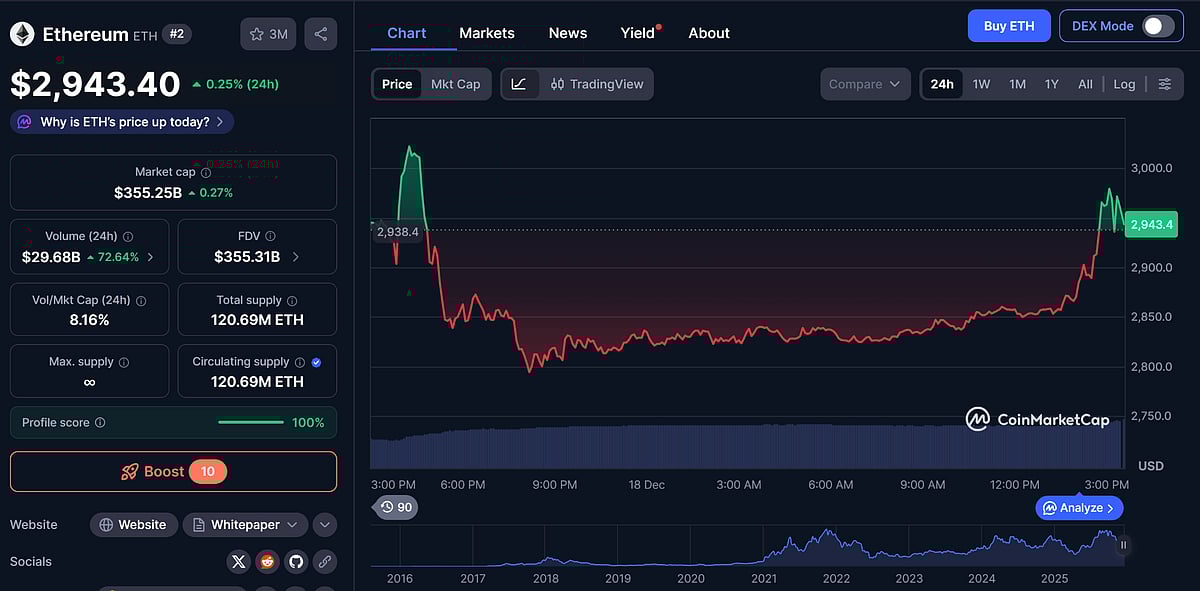Select the line chart style icon
The height and width of the screenshot is (591, 1200).
coord(519,84)
